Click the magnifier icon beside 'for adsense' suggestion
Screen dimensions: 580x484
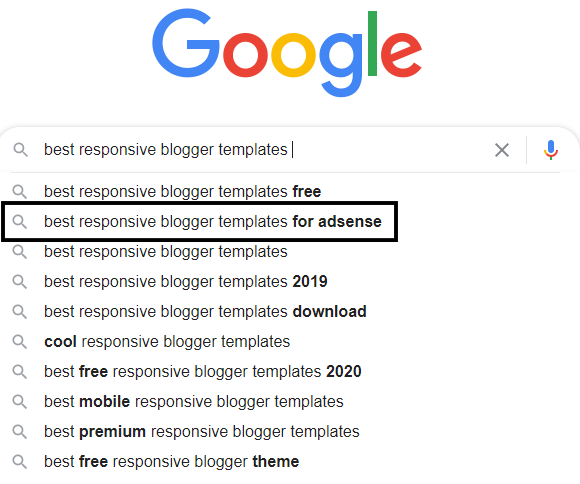pos(20,222)
